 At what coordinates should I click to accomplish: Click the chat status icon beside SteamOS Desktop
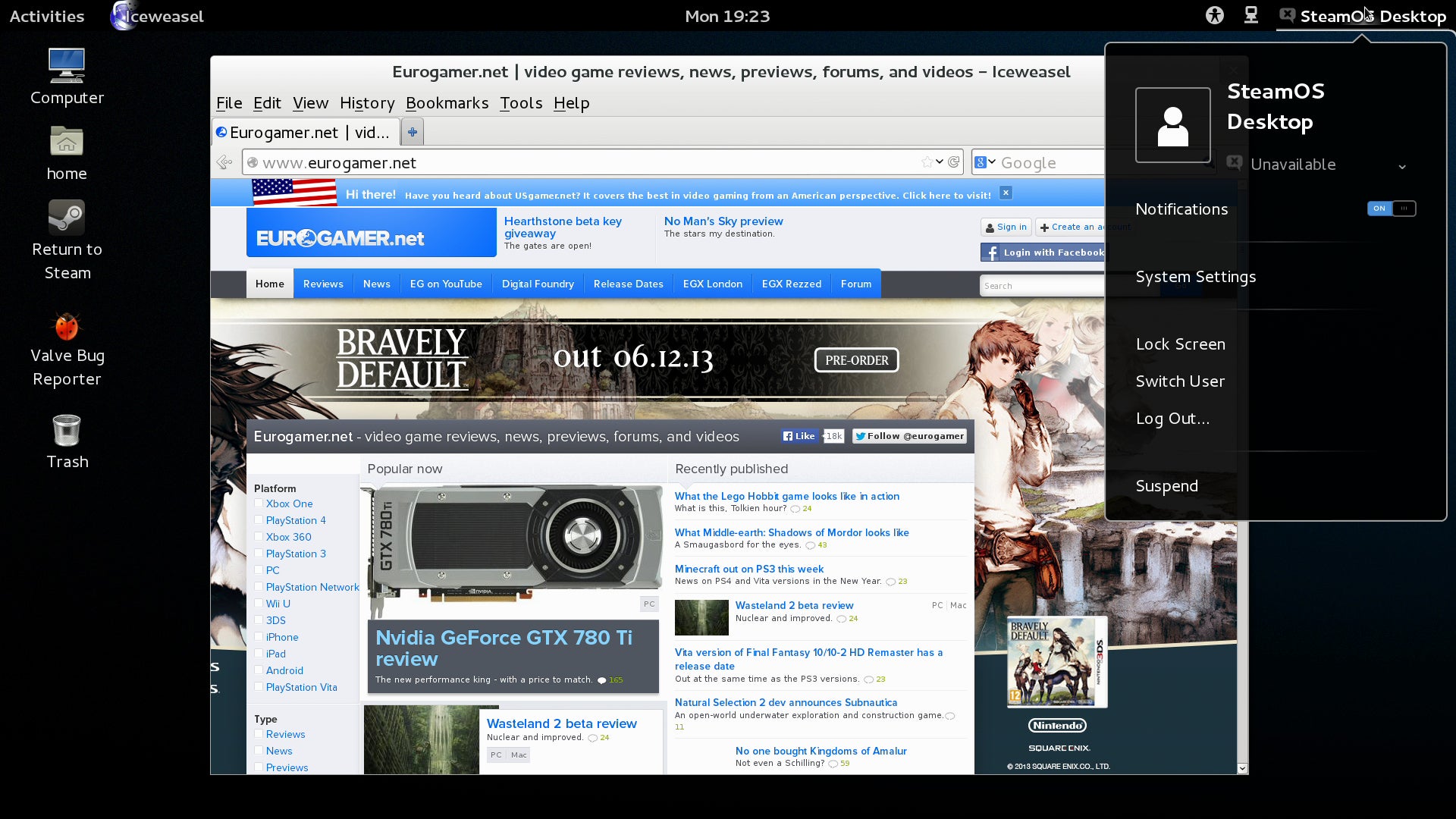point(1287,15)
